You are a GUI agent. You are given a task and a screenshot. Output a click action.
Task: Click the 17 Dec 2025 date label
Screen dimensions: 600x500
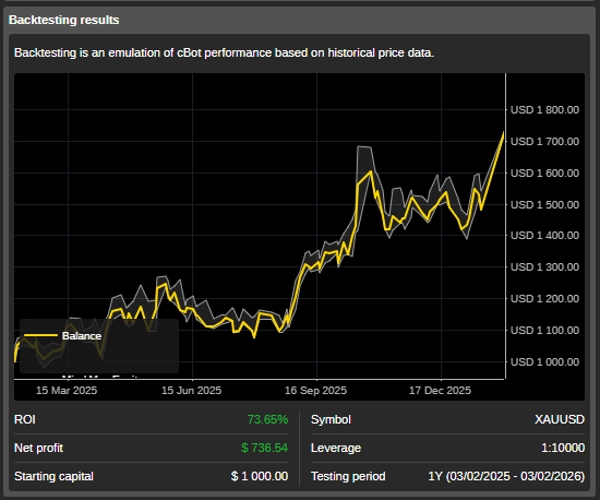point(440,390)
